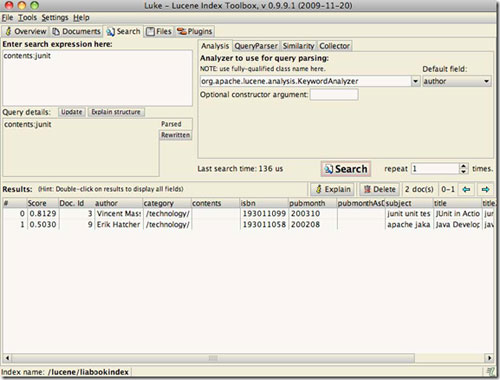Click the Delete result button
Viewport: 500px width, 380px height.
coord(379,189)
